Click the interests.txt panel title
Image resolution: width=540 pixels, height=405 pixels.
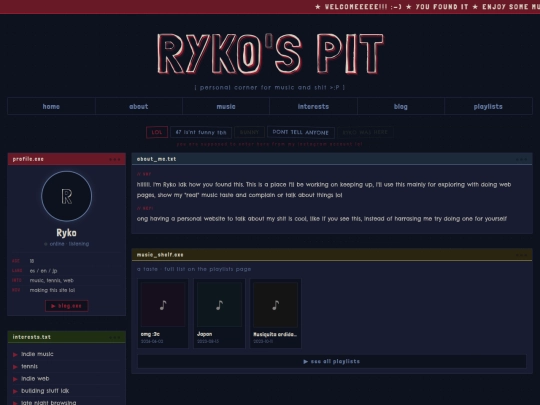(x=32, y=337)
